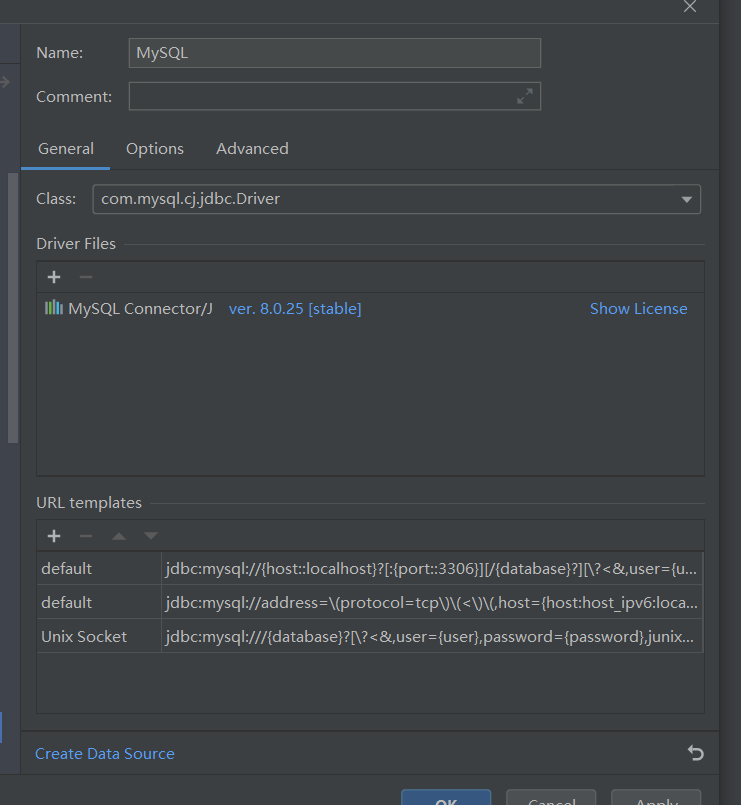Click the MySQL Connector/J library icon

pos(53,308)
